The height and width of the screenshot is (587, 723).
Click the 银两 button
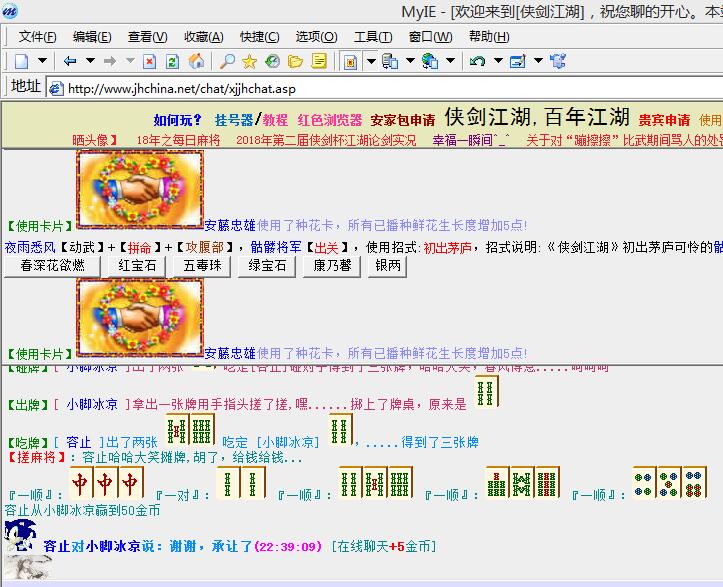coord(387,266)
